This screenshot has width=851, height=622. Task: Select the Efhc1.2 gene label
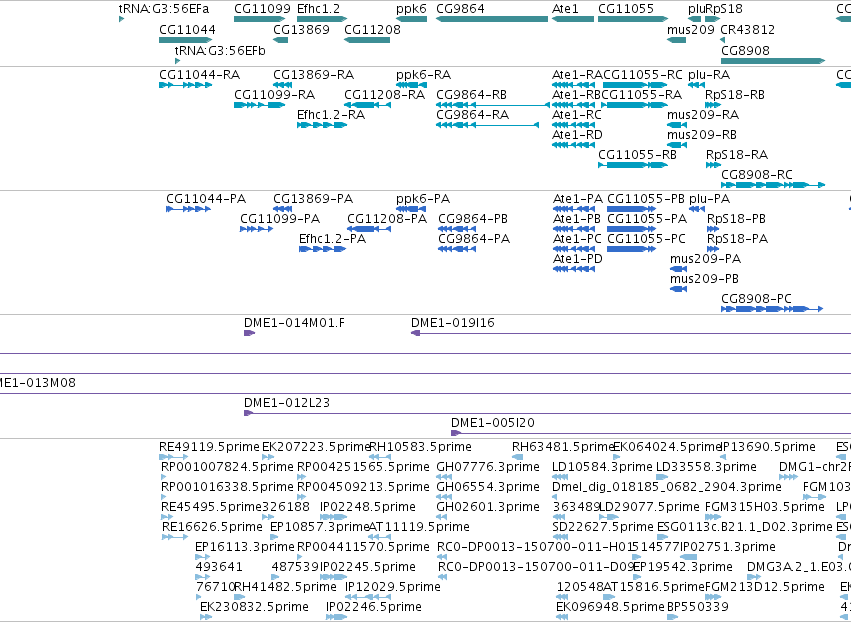pyautogui.click(x=318, y=9)
